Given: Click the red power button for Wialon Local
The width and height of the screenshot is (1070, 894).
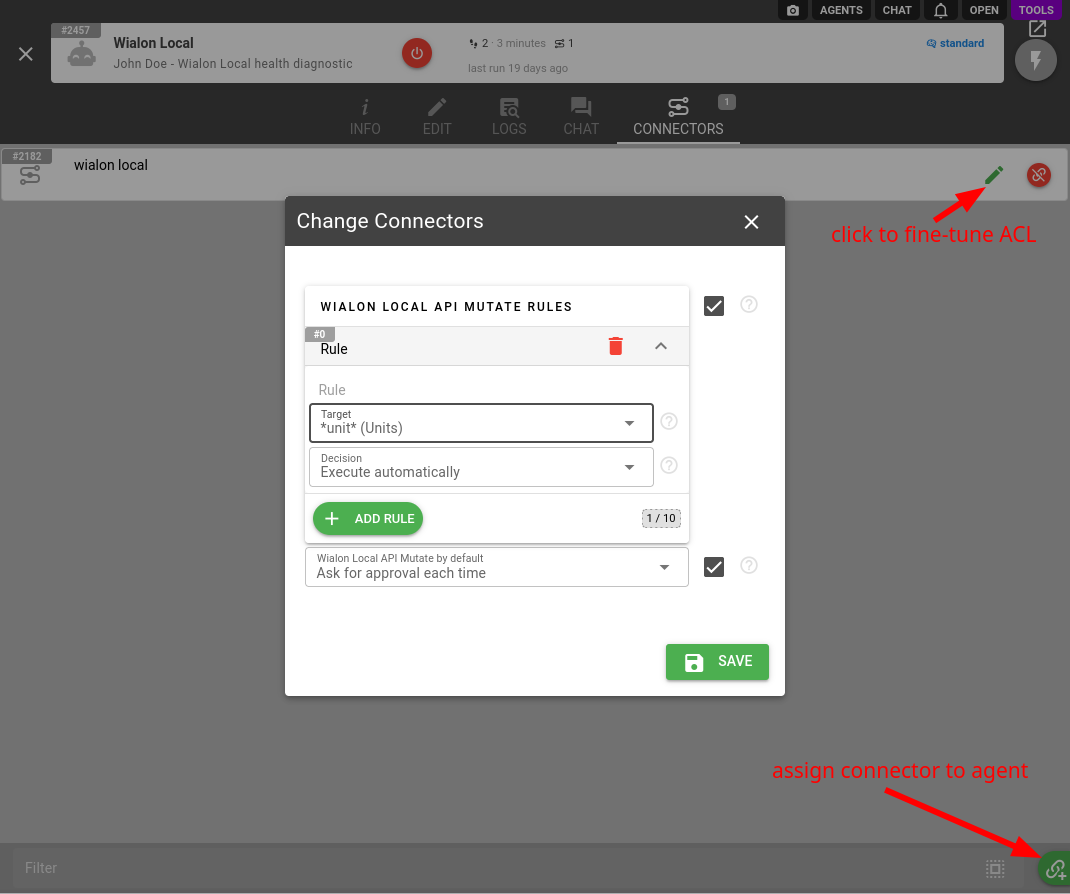Looking at the screenshot, I should 417,53.
